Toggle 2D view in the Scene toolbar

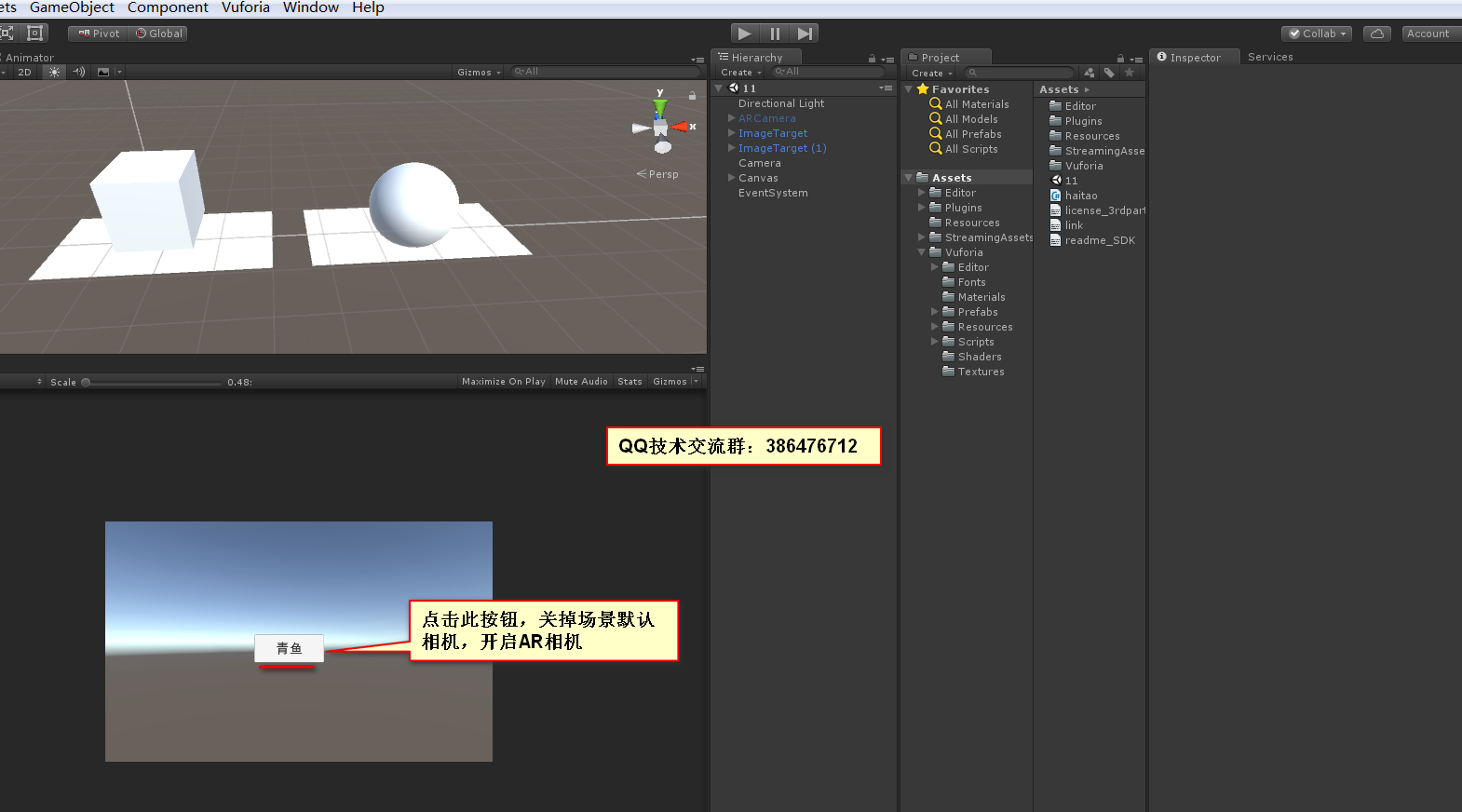(x=24, y=72)
